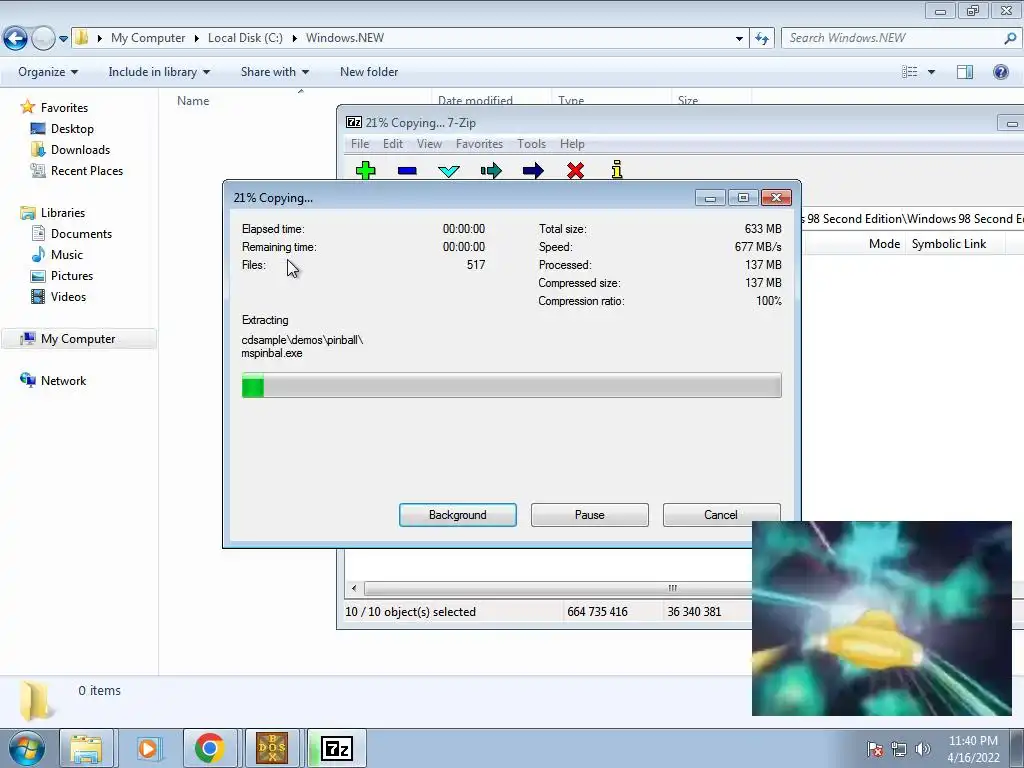Viewport: 1024px width, 768px height.
Task: Click the Refresh button by the address bar
Action: pos(761,39)
